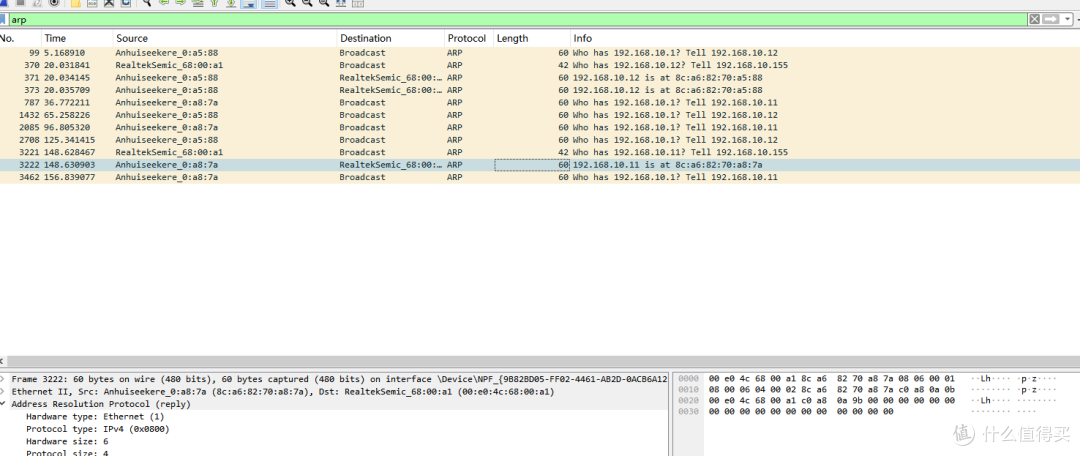Jump to the last packet

tap(231, 3)
